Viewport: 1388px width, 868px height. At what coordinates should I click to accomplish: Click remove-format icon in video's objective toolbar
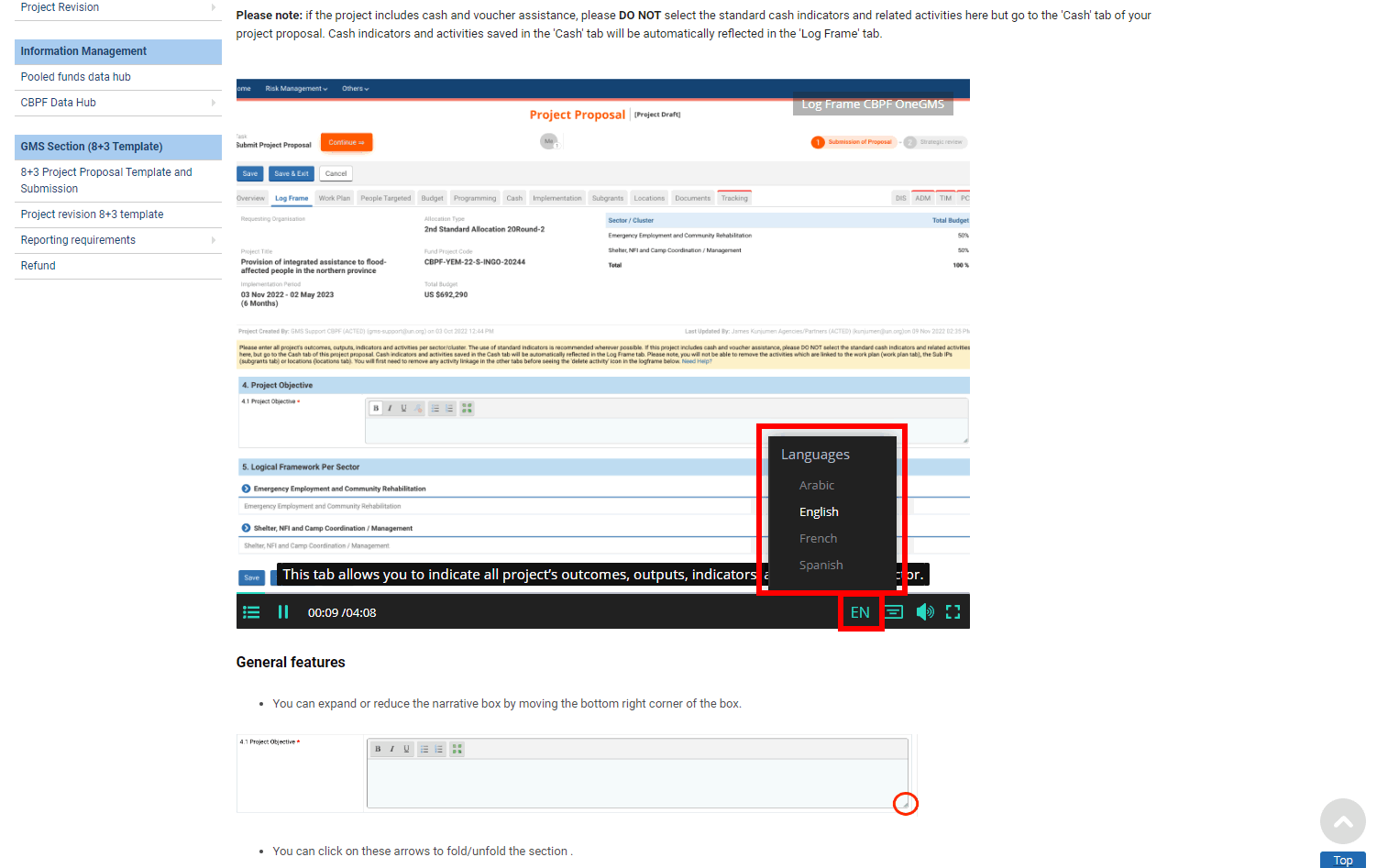pyautogui.click(x=418, y=408)
